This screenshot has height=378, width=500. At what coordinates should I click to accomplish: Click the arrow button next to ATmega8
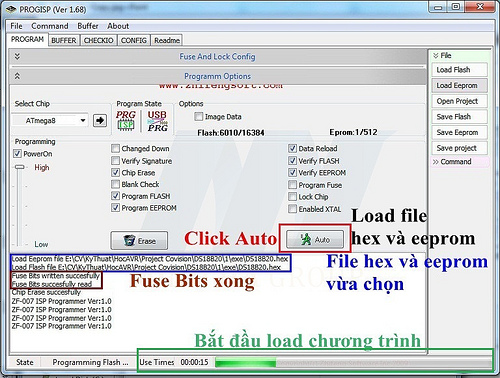(x=100, y=120)
